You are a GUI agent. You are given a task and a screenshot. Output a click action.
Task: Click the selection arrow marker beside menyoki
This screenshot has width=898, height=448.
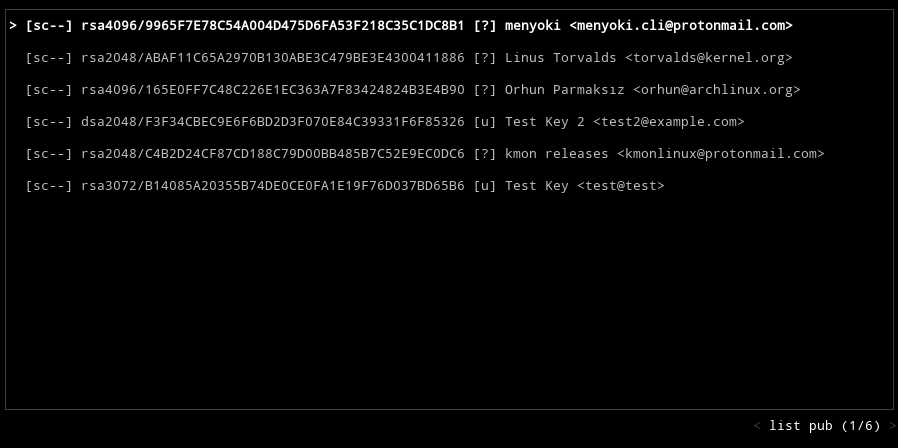coord(13,25)
